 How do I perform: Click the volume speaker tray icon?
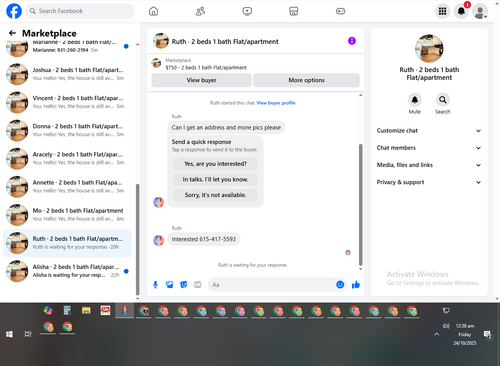click(x=446, y=326)
